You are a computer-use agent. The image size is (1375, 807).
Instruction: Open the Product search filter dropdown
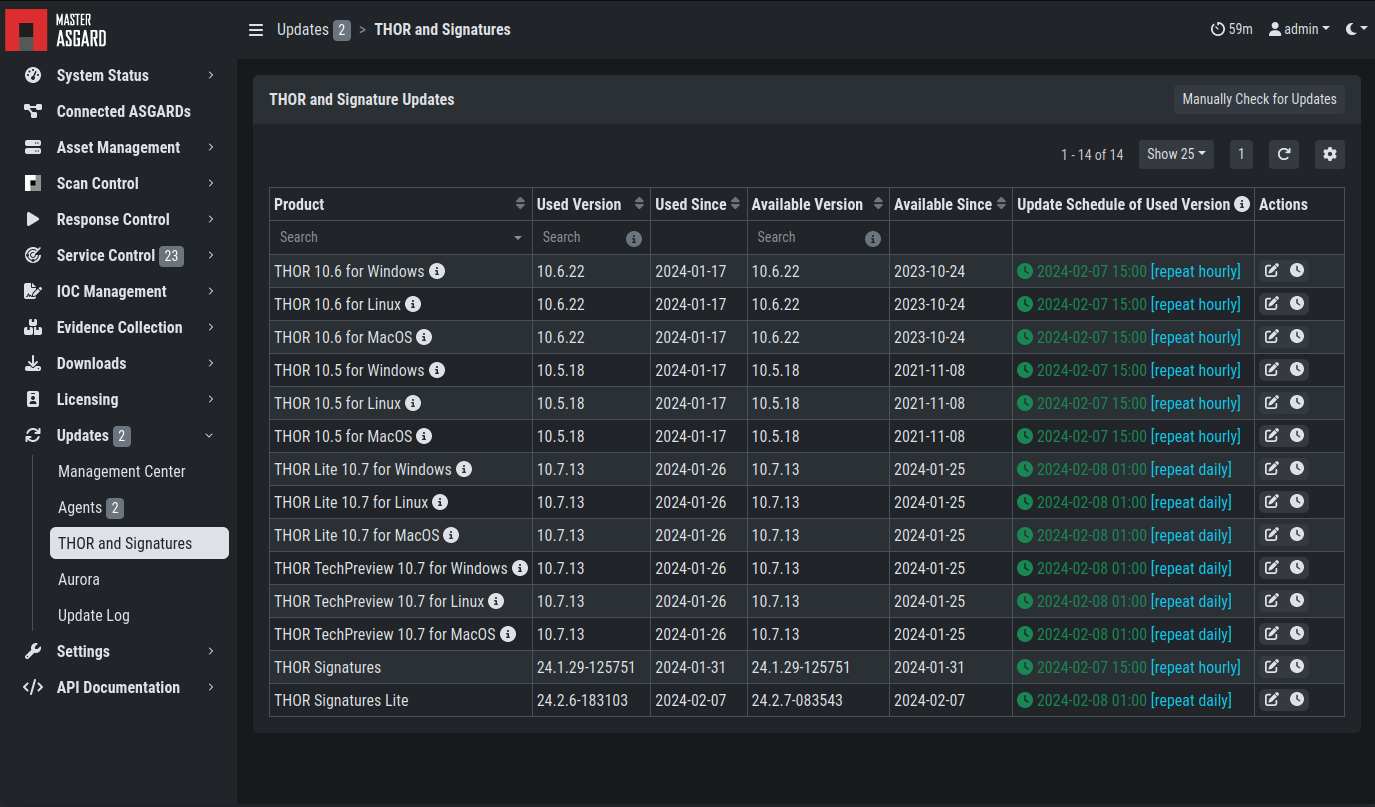(x=401, y=237)
